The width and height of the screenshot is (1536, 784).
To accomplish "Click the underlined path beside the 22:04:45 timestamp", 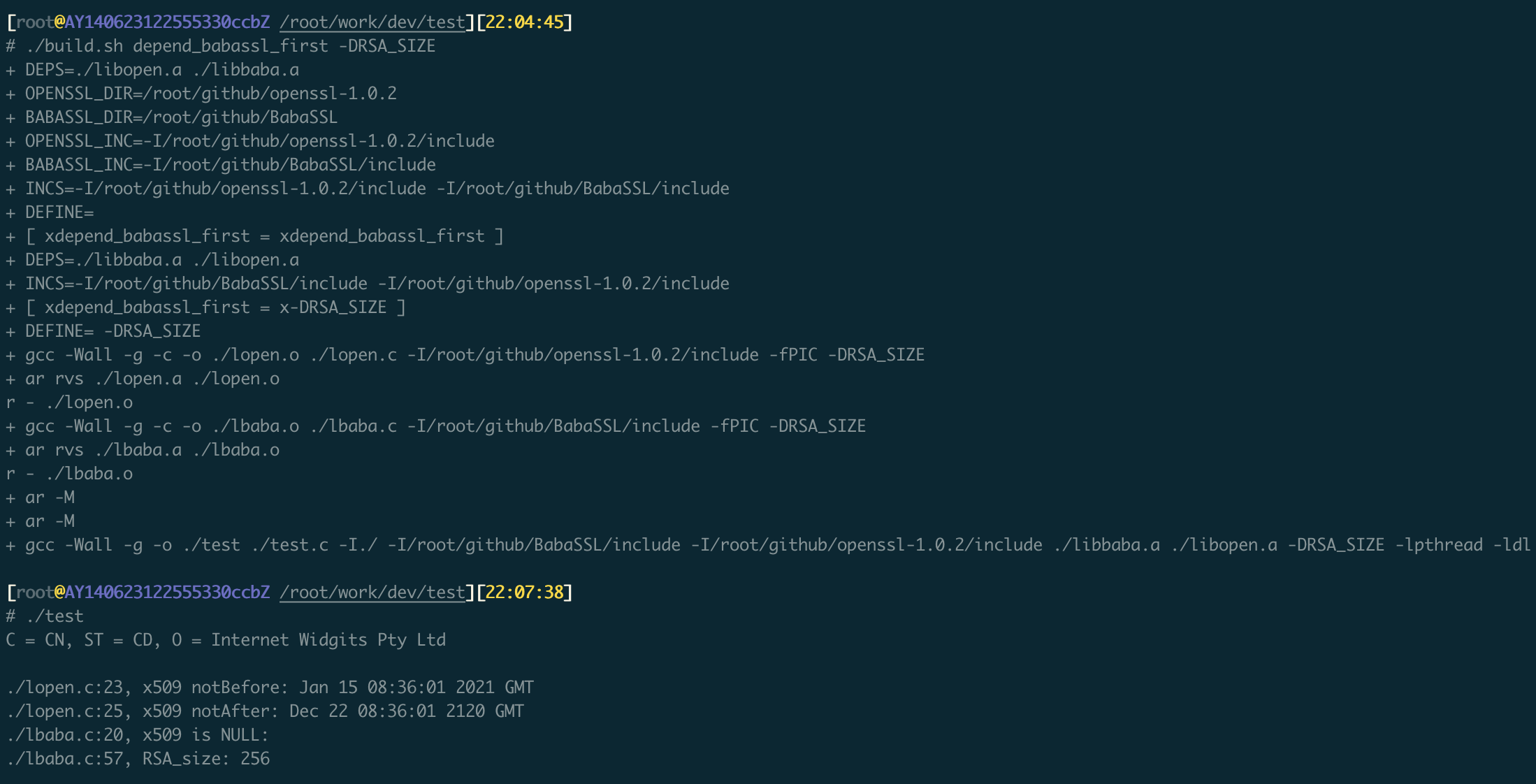I will click(x=372, y=22).
